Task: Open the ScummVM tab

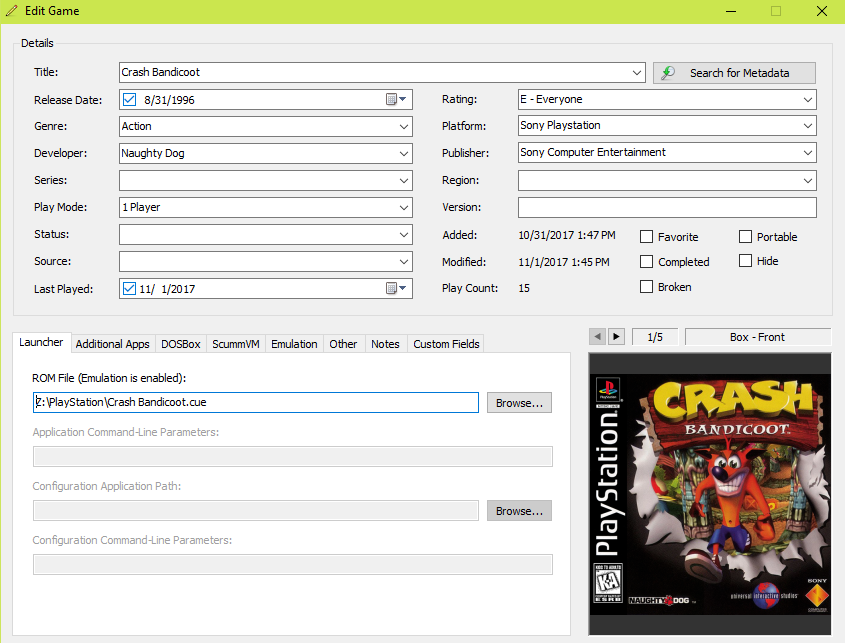Action: (236, 344)
